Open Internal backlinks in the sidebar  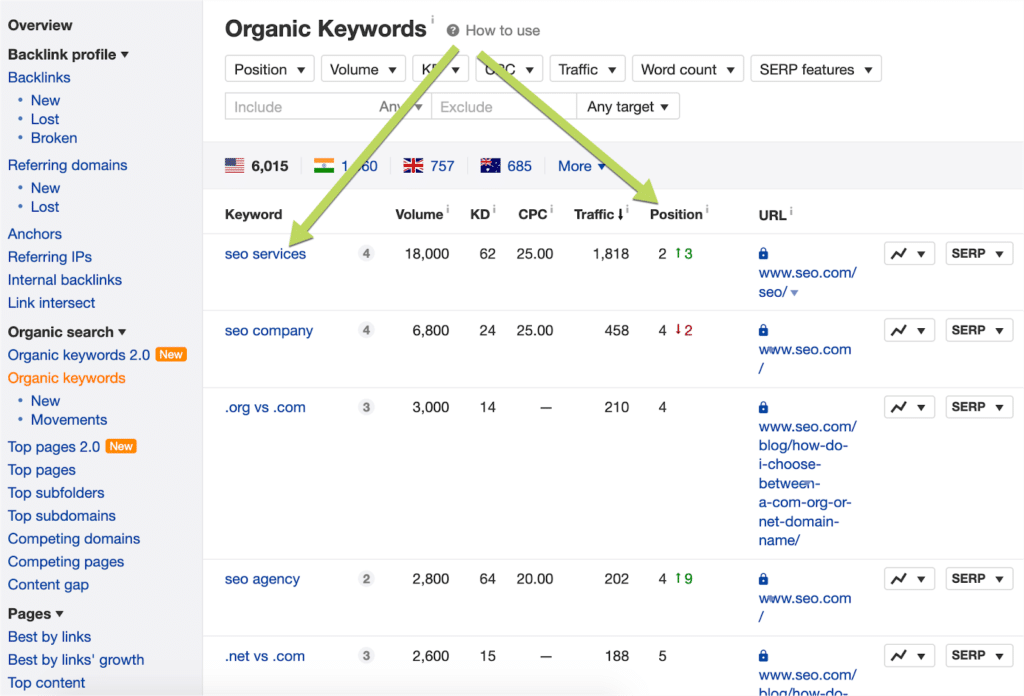click(65, 280)
